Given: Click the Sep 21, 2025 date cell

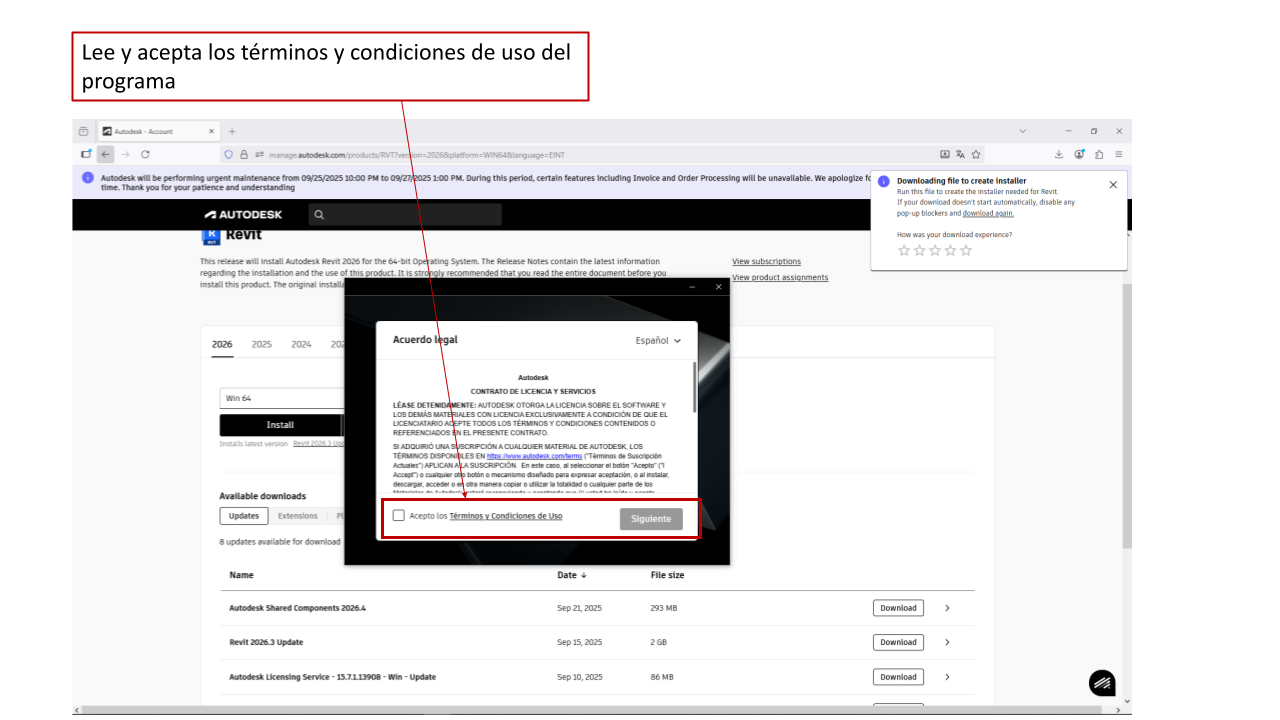Looking at the screenshot, I should [x=580, y=608].
